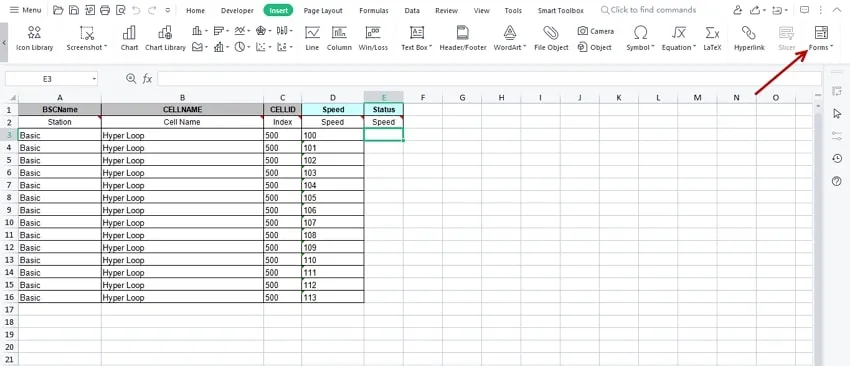
Task: Expand the Screenshot dropdown
Action: [87, 38]
